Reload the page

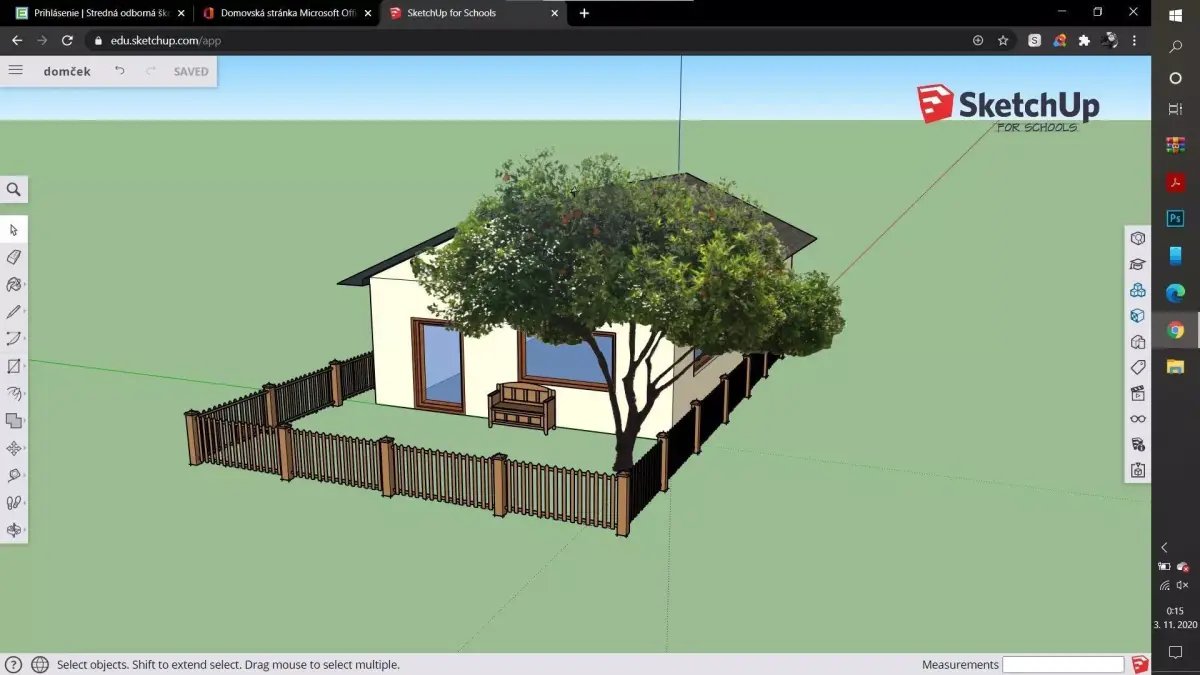point(67,41)
